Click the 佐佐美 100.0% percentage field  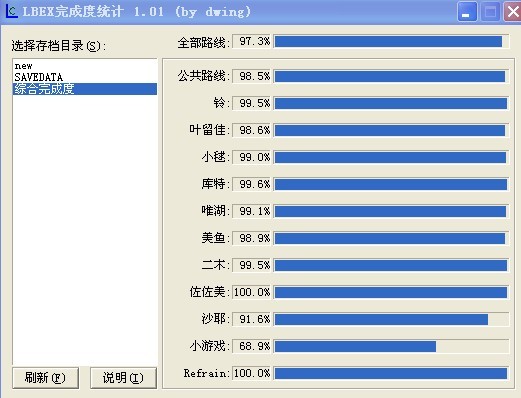252,292
